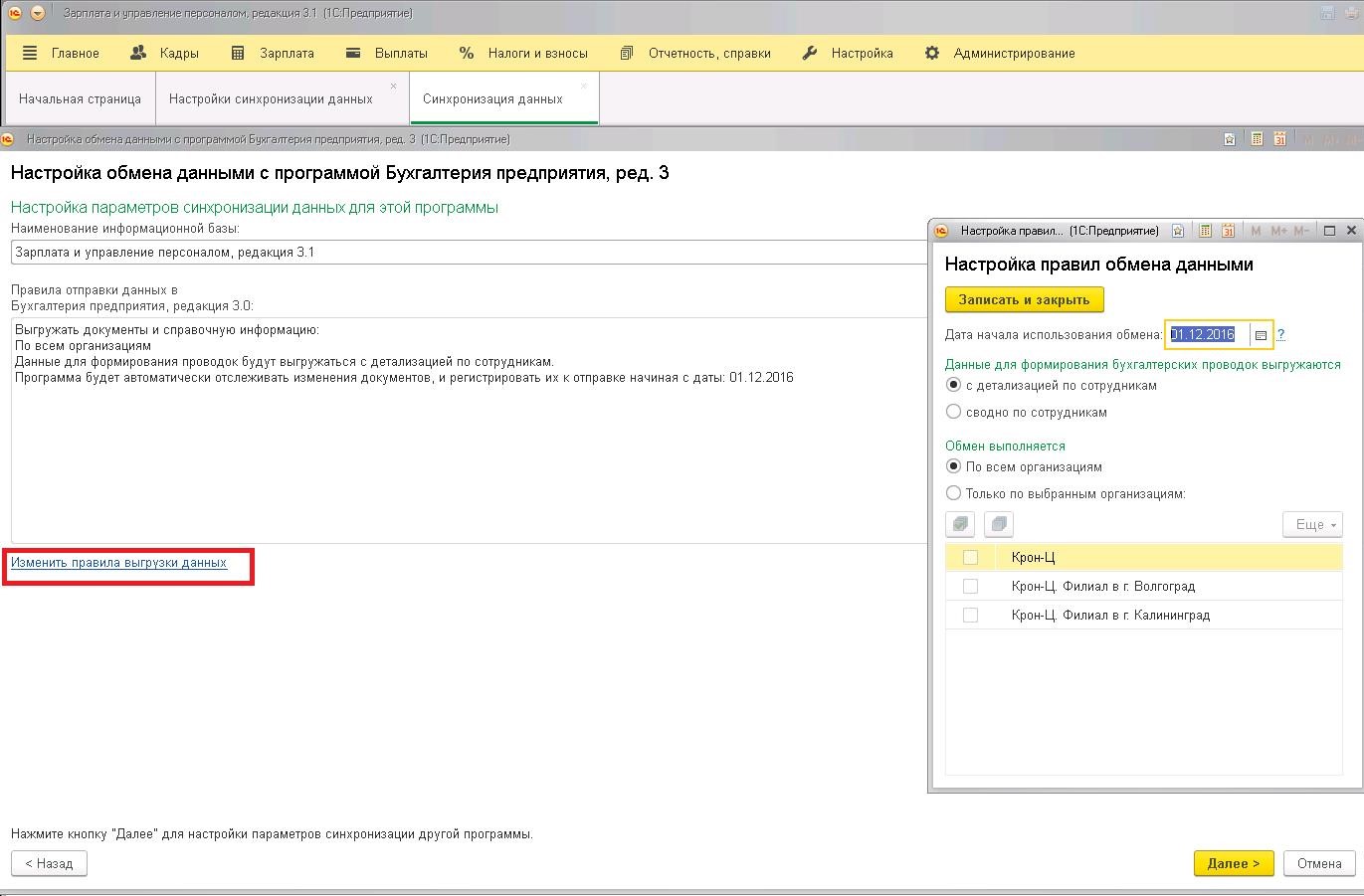Select с детализацией по сотрудникам radio

[x=953, y=385]
